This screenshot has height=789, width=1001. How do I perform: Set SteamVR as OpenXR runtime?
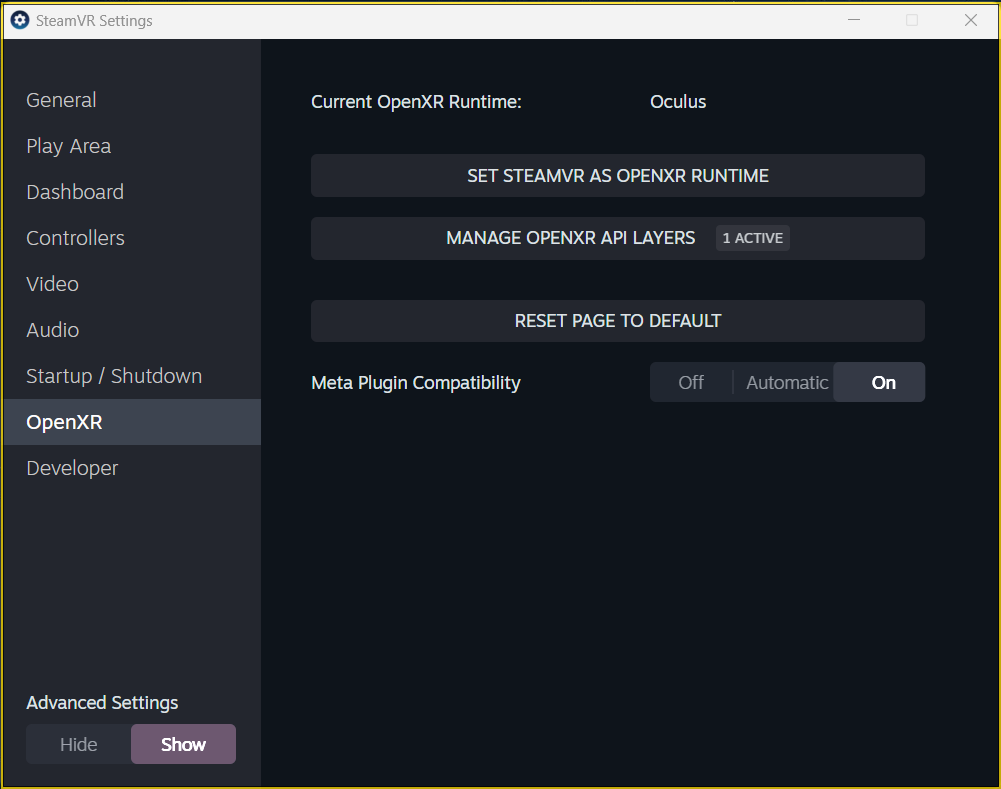(617, 176)
